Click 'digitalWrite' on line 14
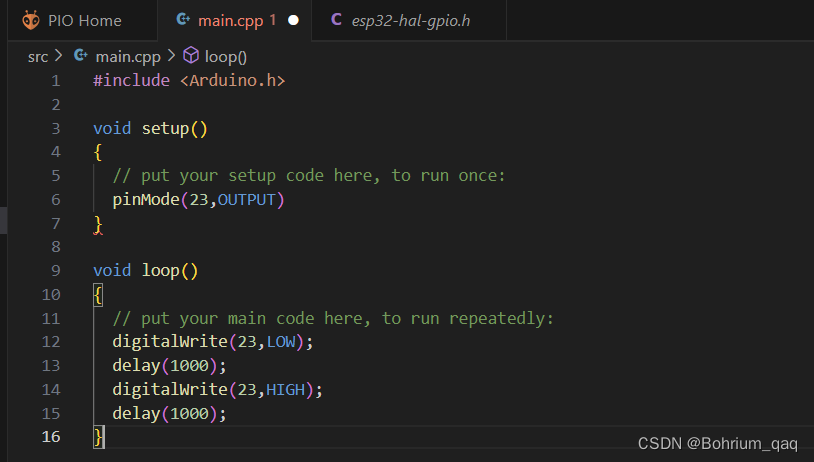 point(170,389)
